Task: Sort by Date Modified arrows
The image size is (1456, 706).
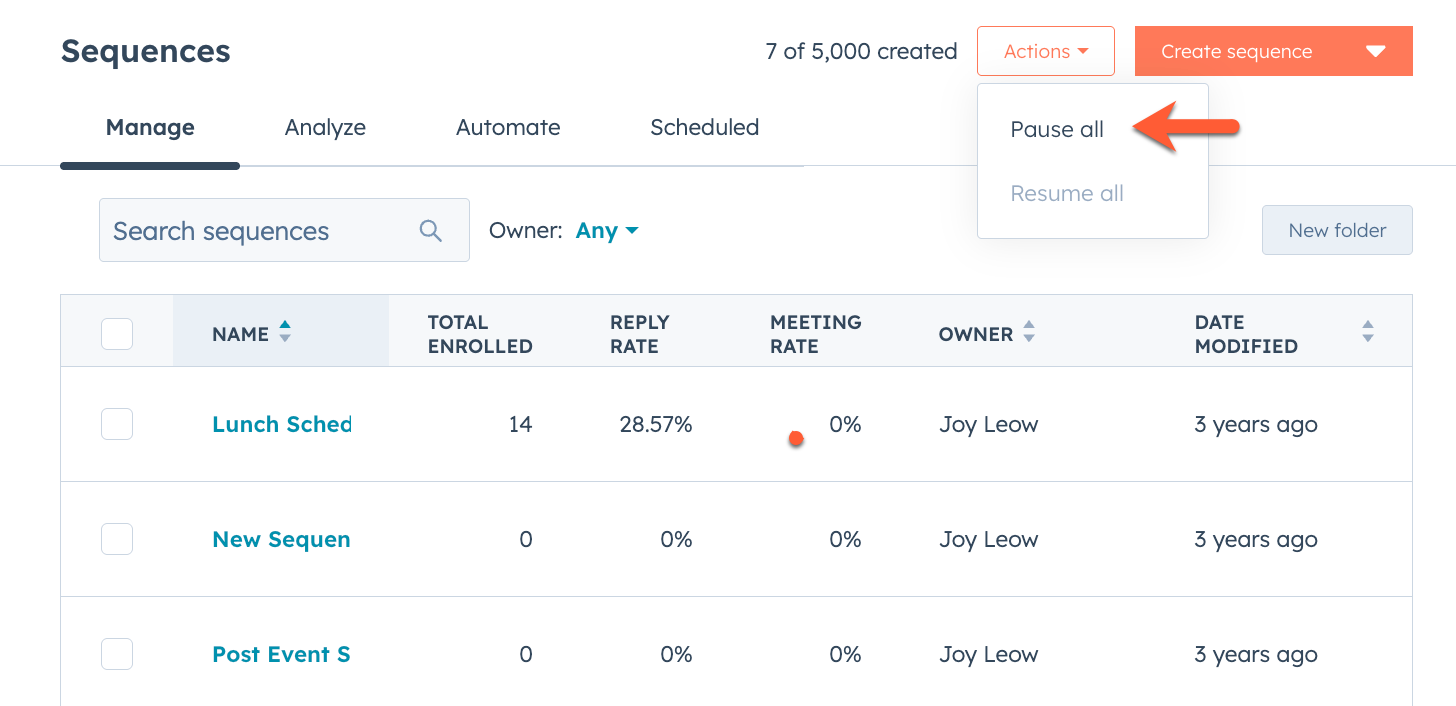Action: [x=1367, y=332]
